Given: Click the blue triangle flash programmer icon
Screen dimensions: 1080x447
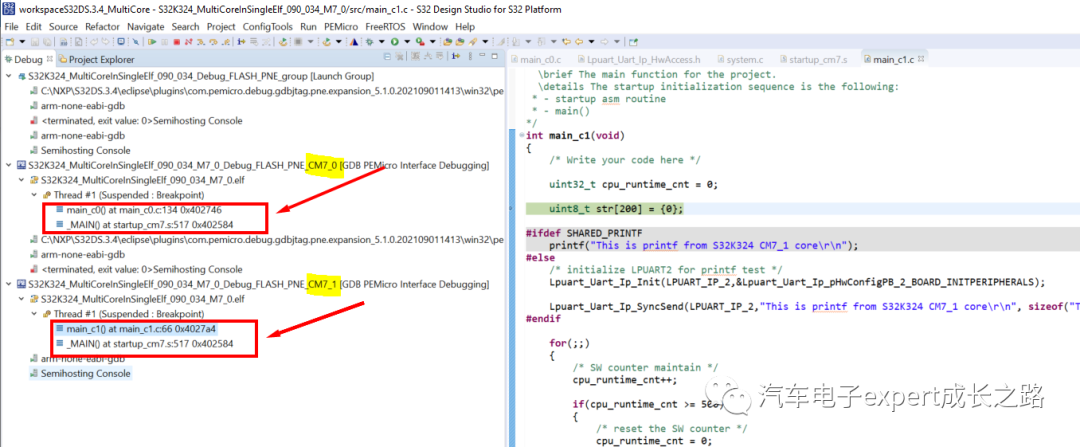Looking at the screenshot, I should tap(354, 41).
